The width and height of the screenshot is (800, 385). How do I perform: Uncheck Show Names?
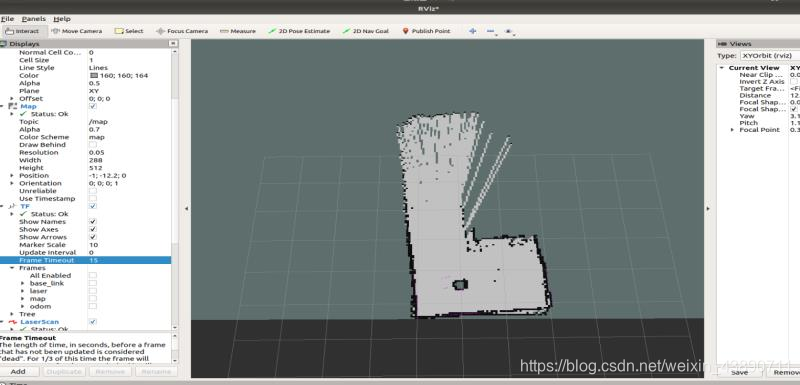(x=93, y=222)
